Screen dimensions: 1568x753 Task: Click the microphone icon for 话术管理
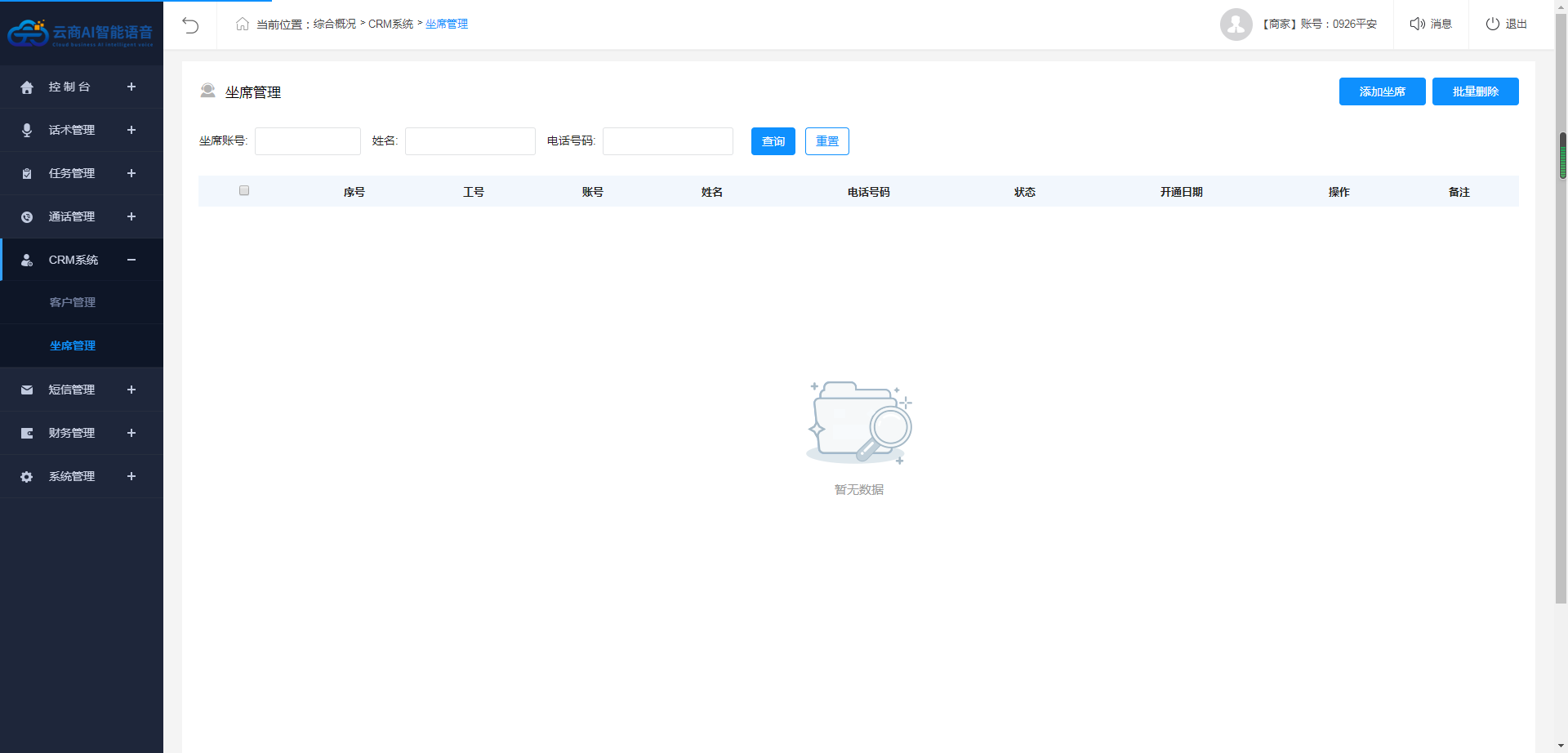(27, 130)
